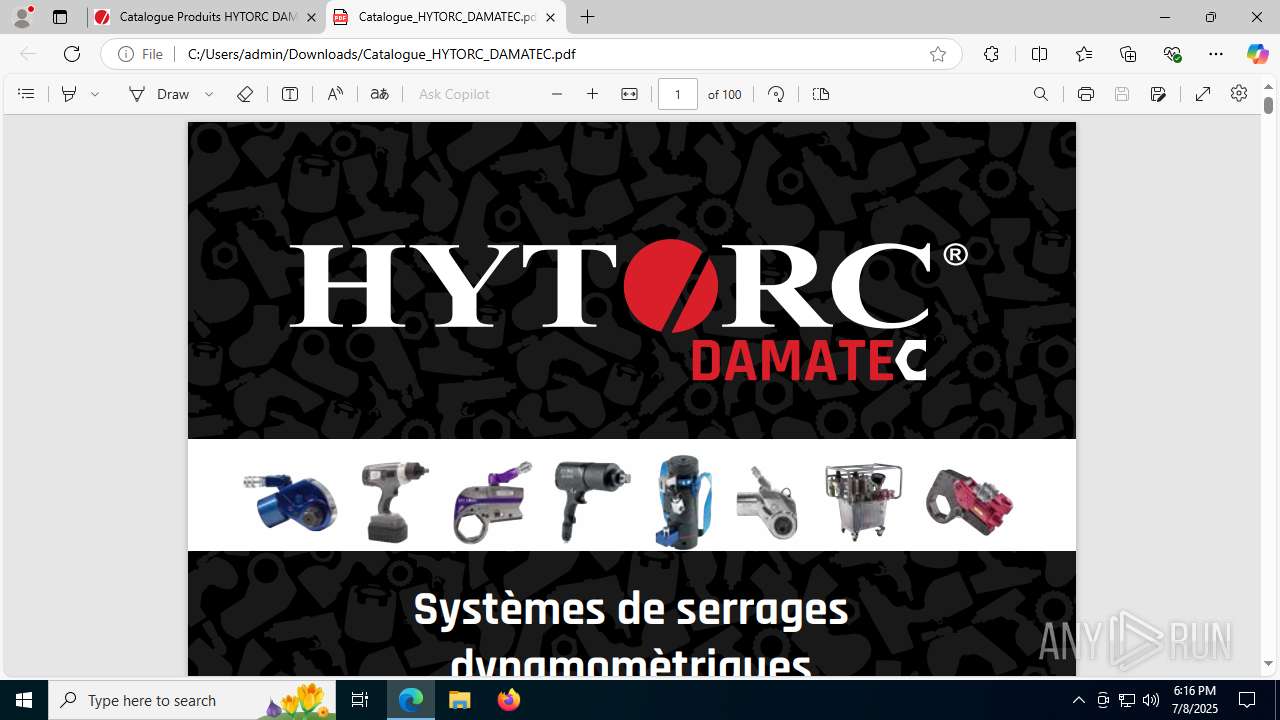
Task: Add this page to favorites
Action: [938, 54]
